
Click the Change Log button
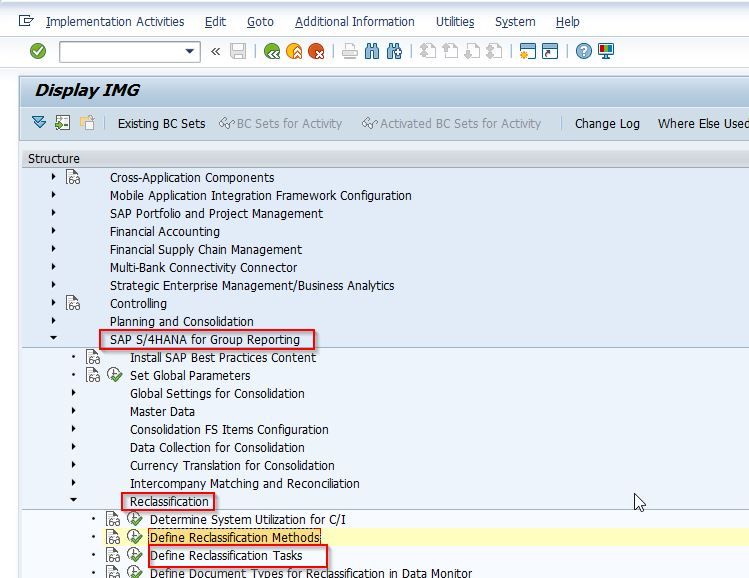pyautogui.click(x=607, y=124)
